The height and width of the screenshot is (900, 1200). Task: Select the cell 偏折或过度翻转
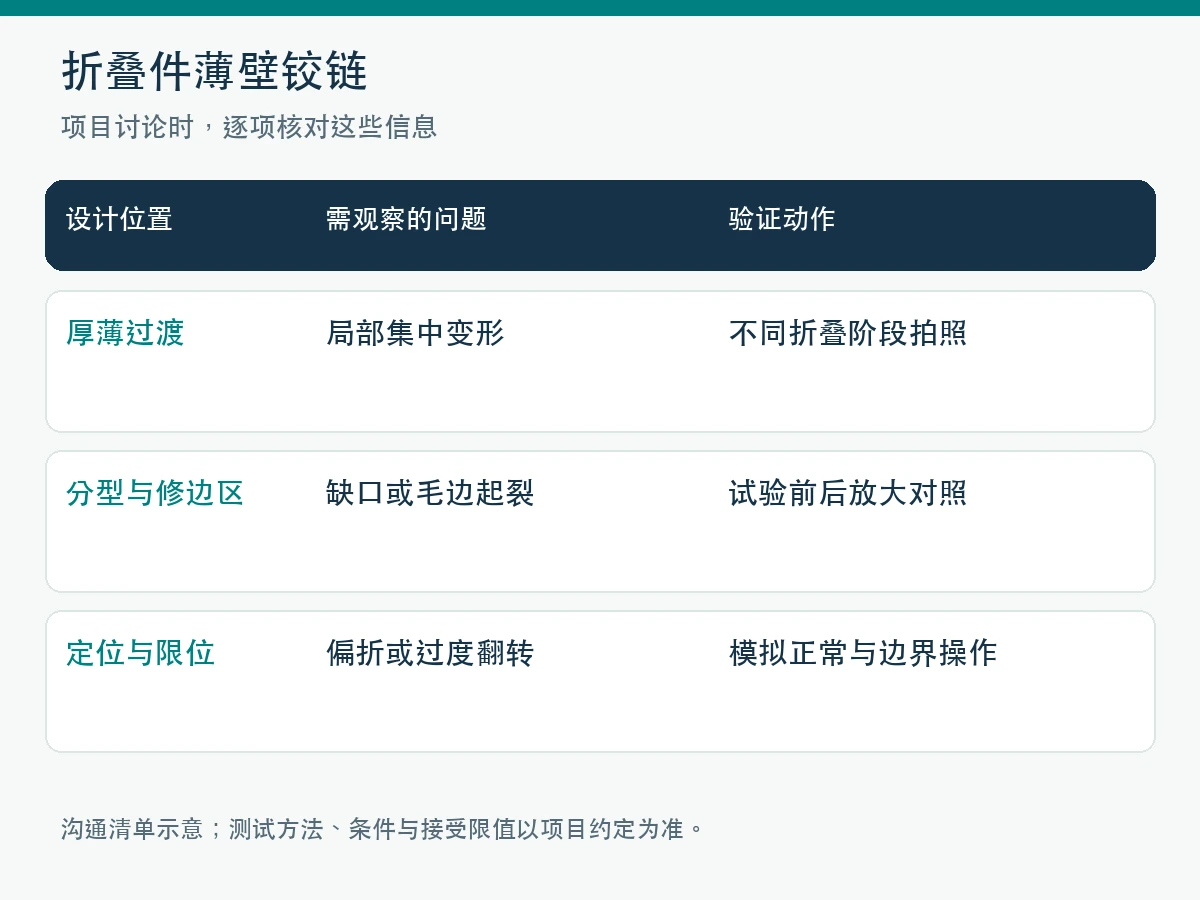pyautogui.click(x=430, y=653)
